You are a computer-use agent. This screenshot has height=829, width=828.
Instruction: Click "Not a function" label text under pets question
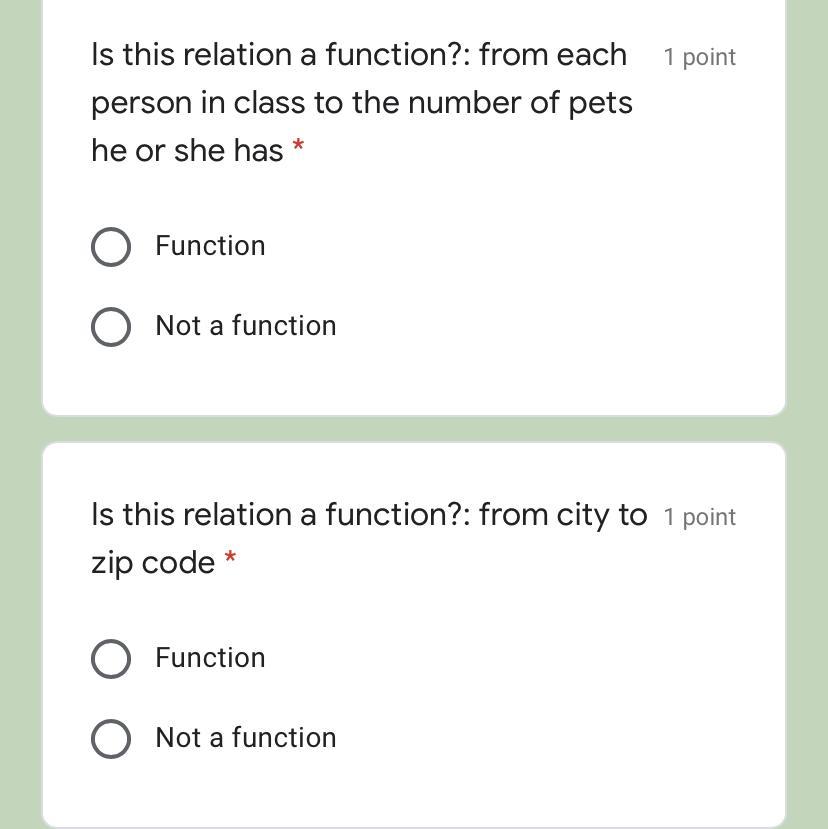click(x=246, y=326)
